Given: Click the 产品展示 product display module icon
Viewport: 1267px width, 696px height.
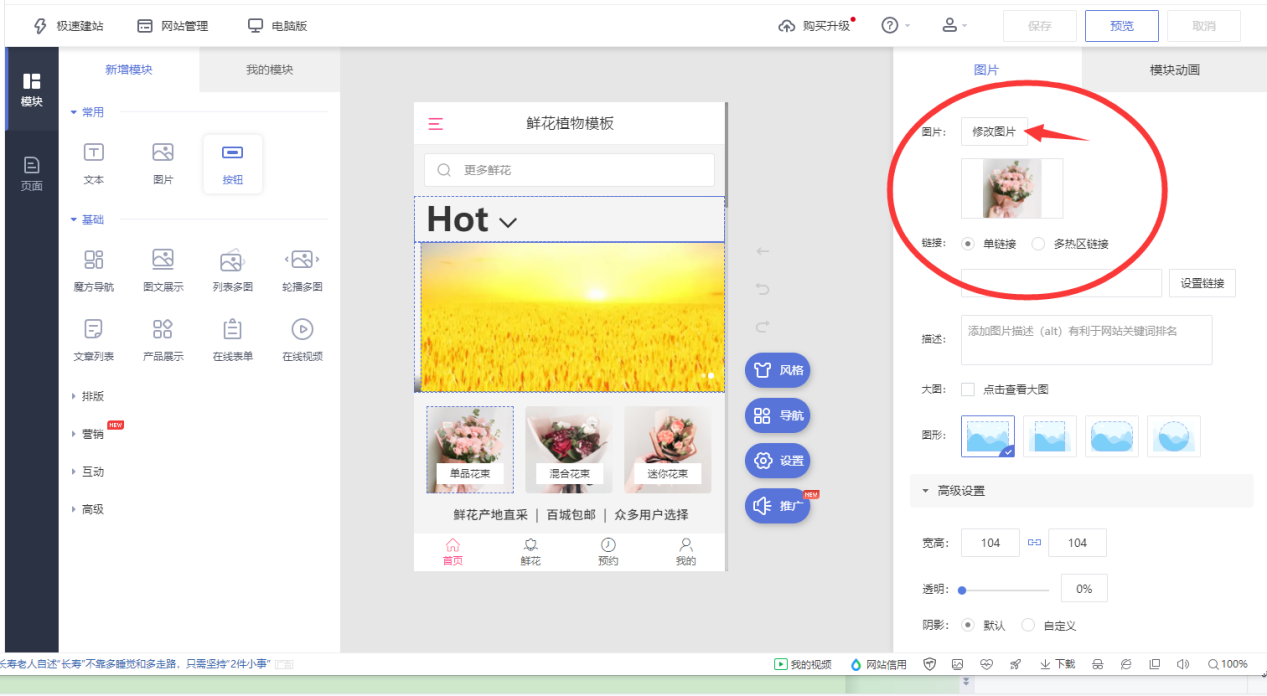Looking at the screenshot, I should (x=163, y=335).
